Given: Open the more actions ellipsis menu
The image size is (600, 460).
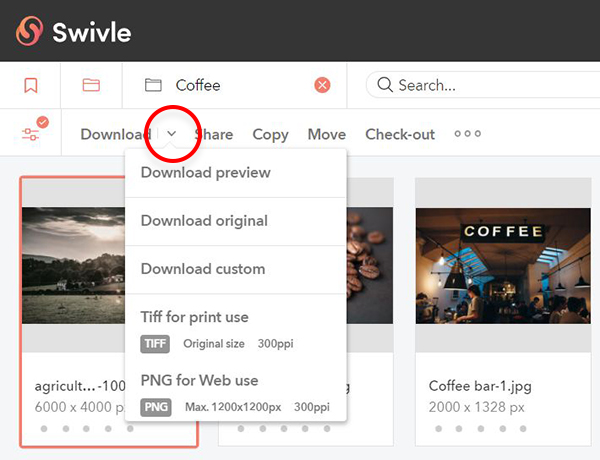Looking at the screenshot, I should click(467, 134).
